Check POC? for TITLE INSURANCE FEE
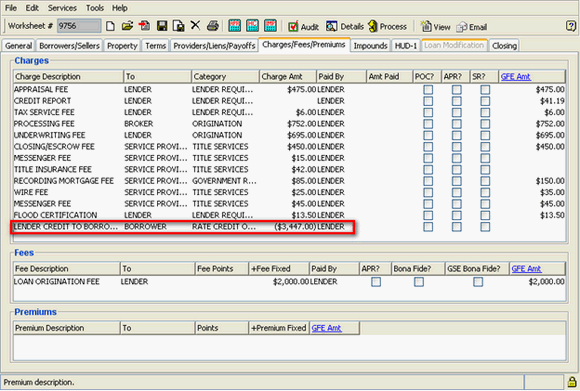Viewport: 580px width, 391px height. [428, 170]
